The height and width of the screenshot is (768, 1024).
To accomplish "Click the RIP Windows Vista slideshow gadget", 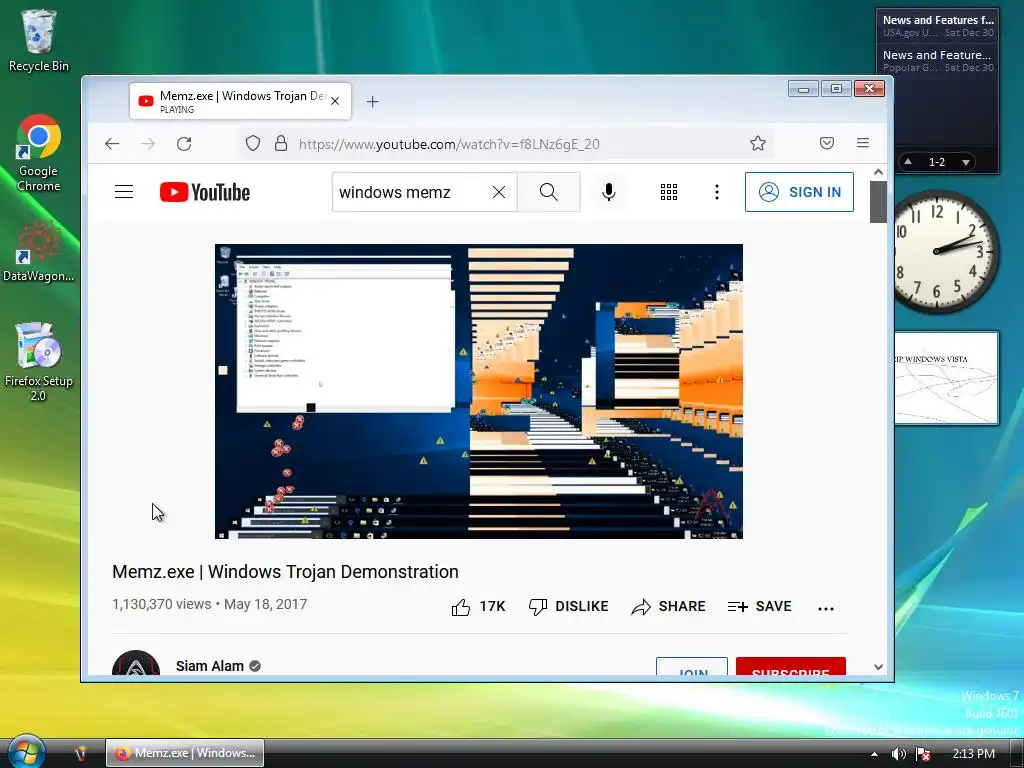I will point(946,377).
